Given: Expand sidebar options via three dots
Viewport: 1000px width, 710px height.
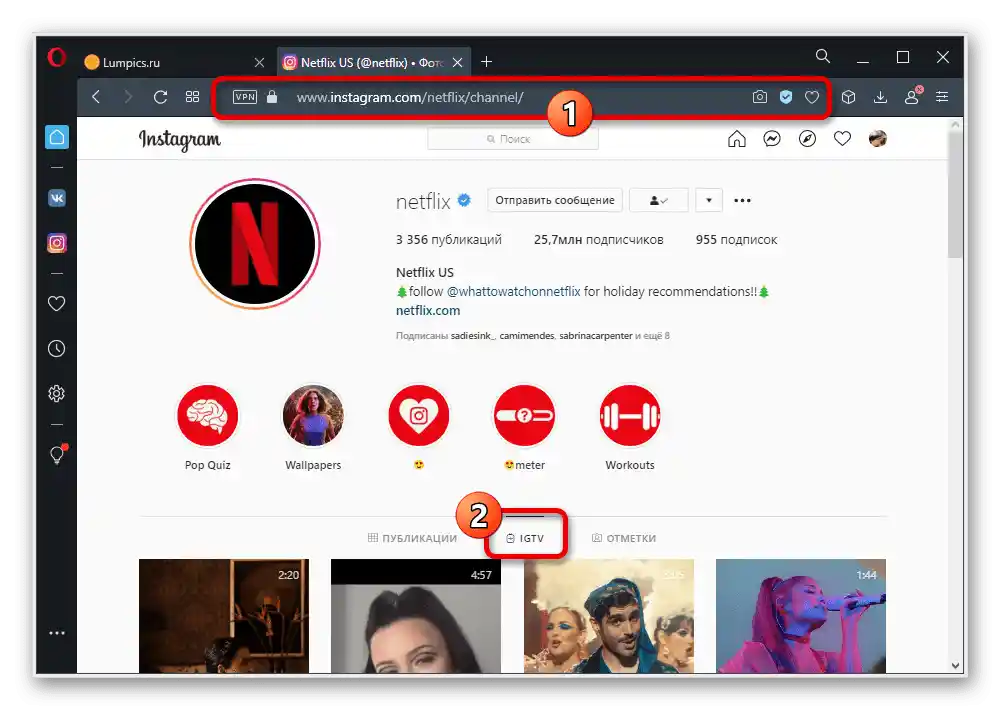Looking at the screenshot, I should [56, 633].
